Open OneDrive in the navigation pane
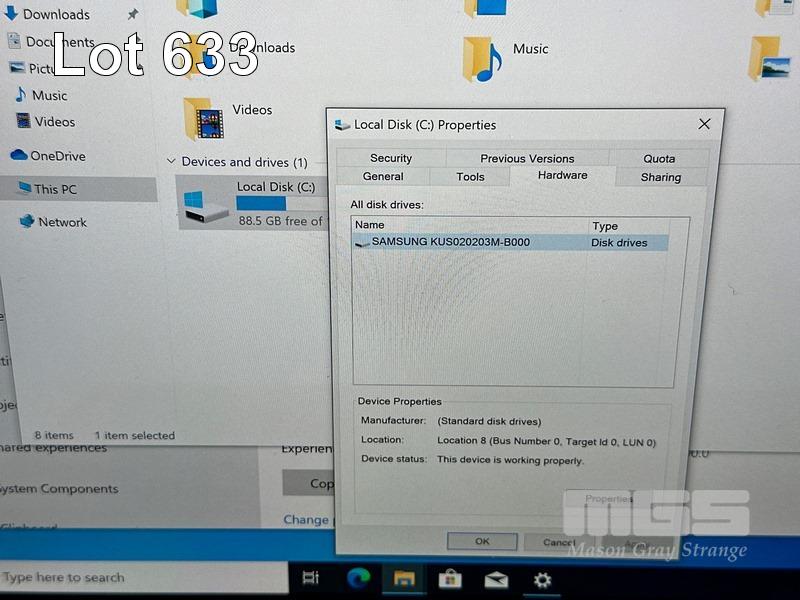The image size is (800, 600). (58, 156)
